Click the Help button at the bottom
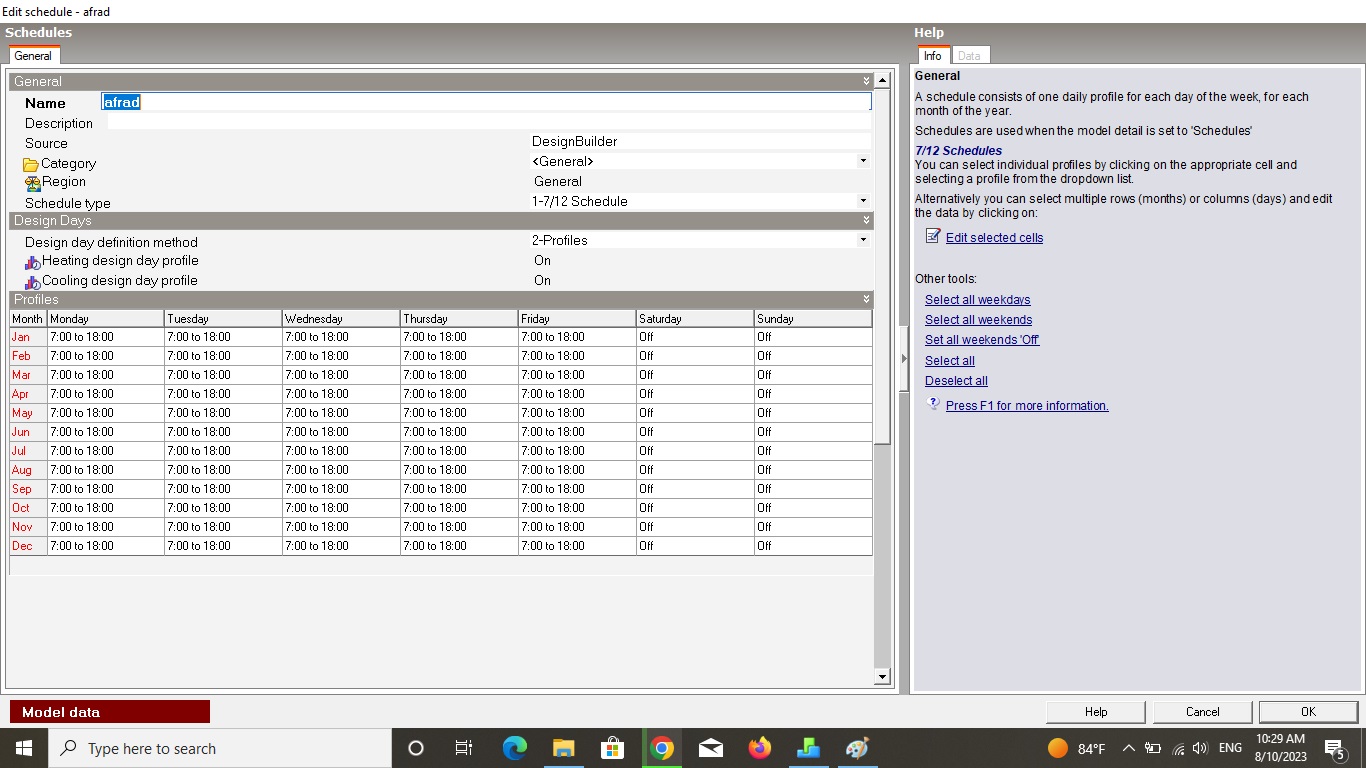The height and width of the screenshot is (768, 1366). [1096, 712]
